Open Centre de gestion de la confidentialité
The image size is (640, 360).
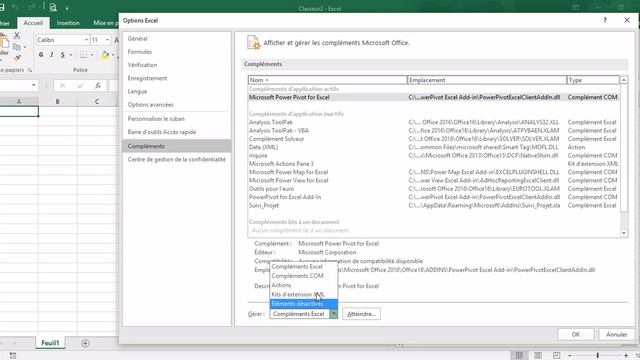click(177, 159)
